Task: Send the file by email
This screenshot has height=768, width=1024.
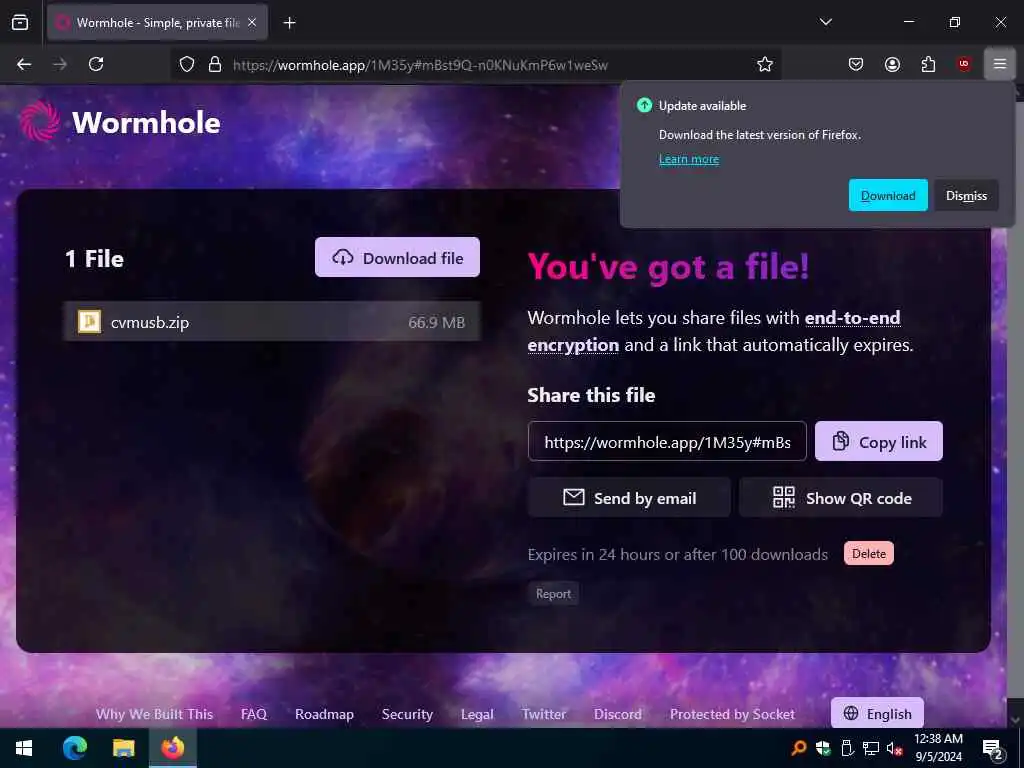Action: pyautogui.click(x=629, y=498)
